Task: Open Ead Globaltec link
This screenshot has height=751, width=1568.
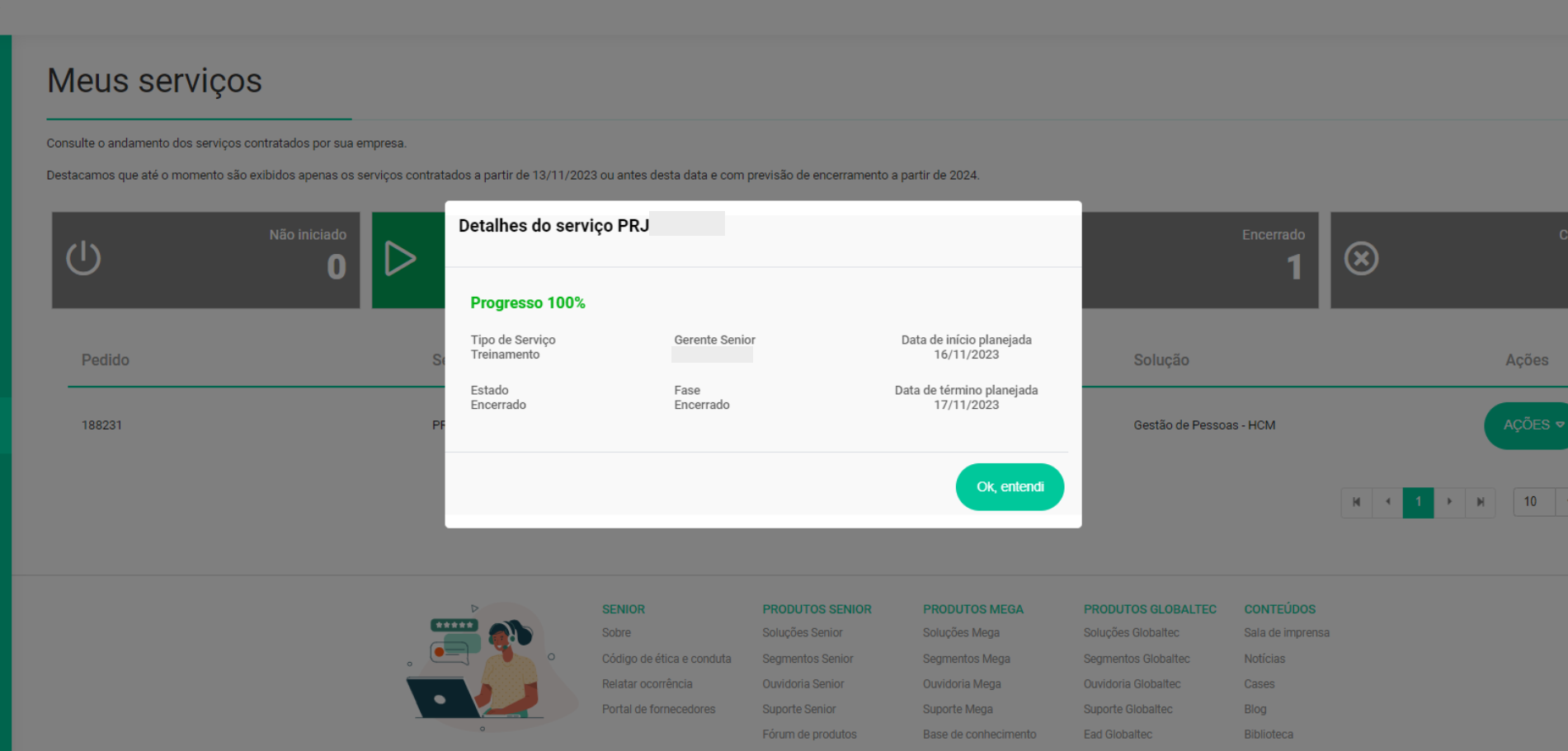Action: pos(1118,735)
